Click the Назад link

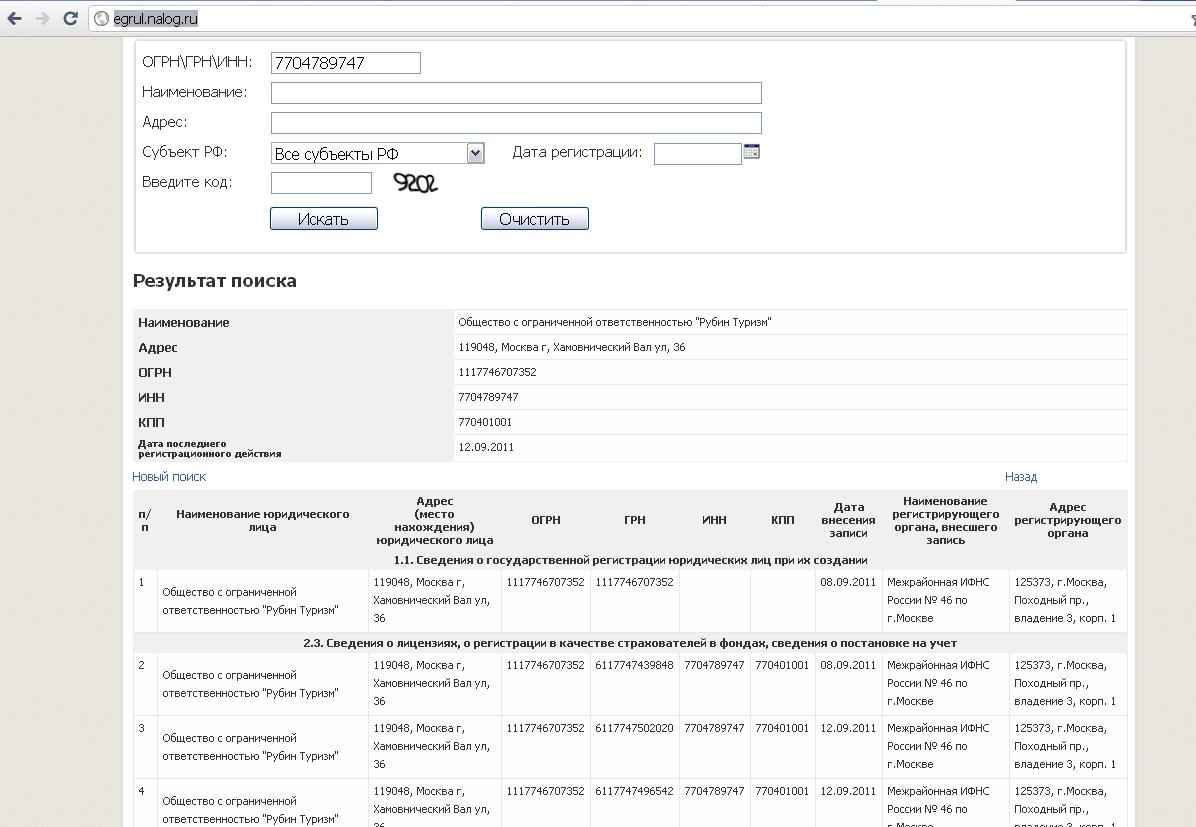1020,477
